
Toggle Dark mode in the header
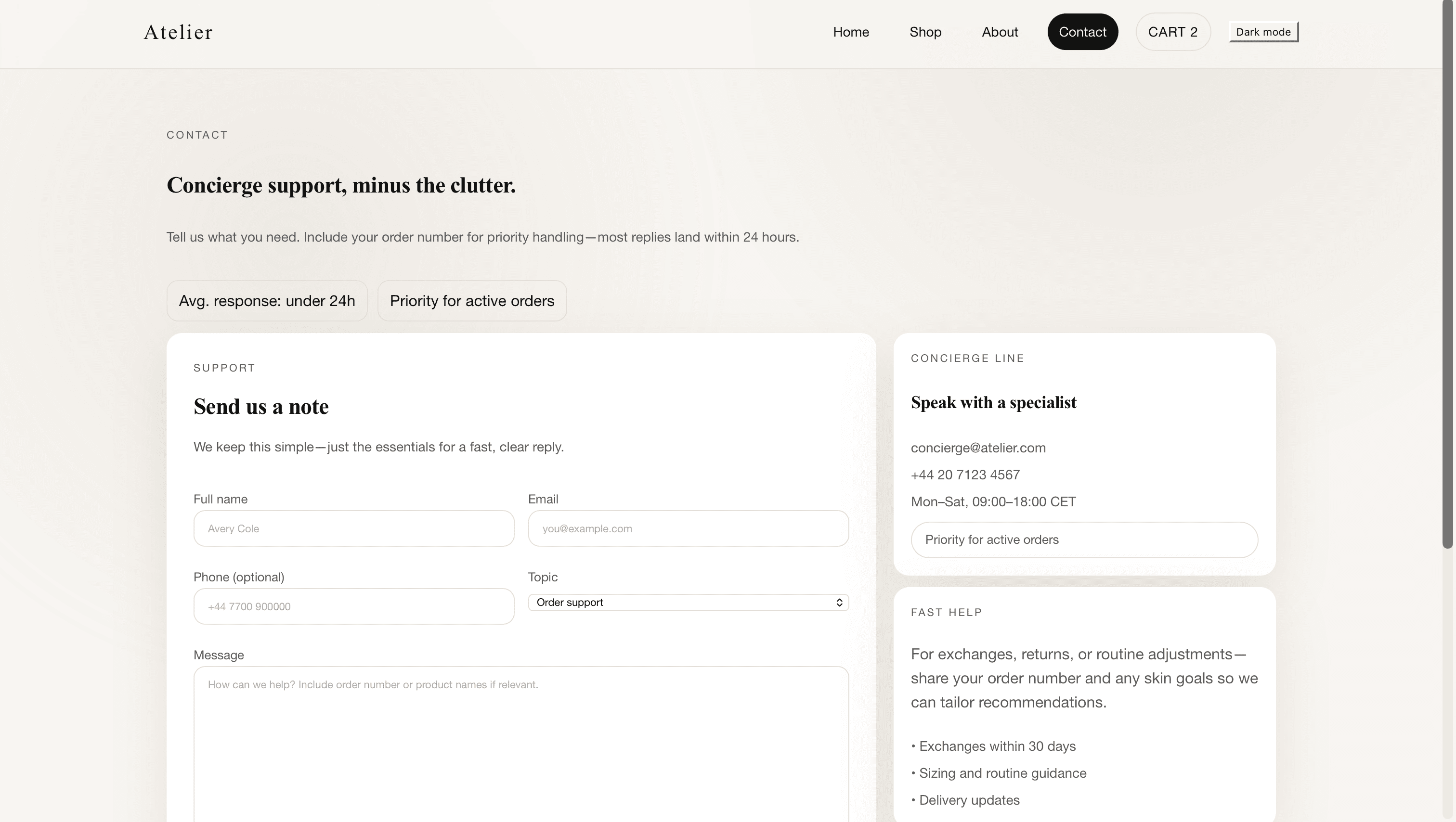(x=1263, y=32)
